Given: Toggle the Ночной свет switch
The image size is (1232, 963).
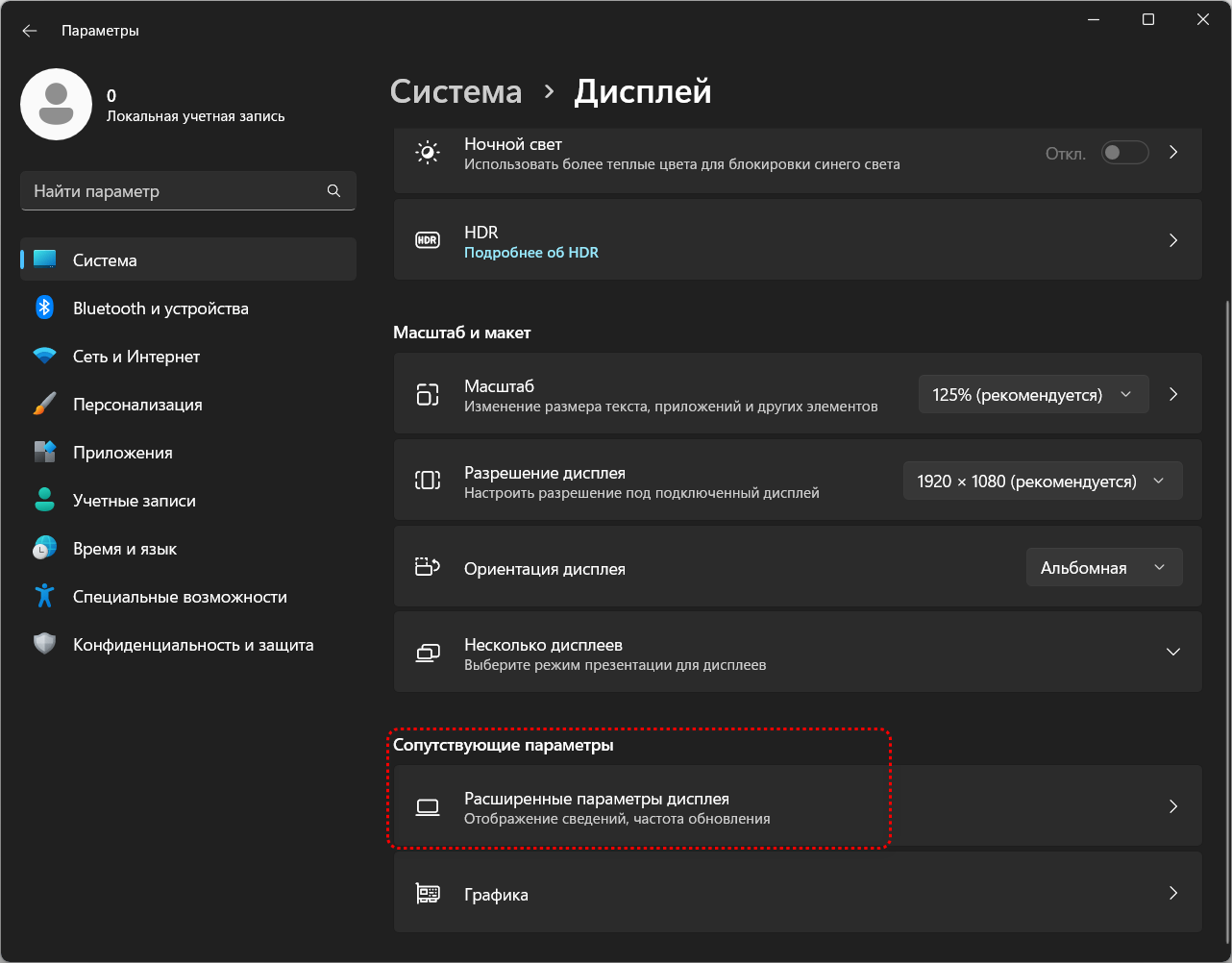Looking at the screenshot, I should (1124, 153).
